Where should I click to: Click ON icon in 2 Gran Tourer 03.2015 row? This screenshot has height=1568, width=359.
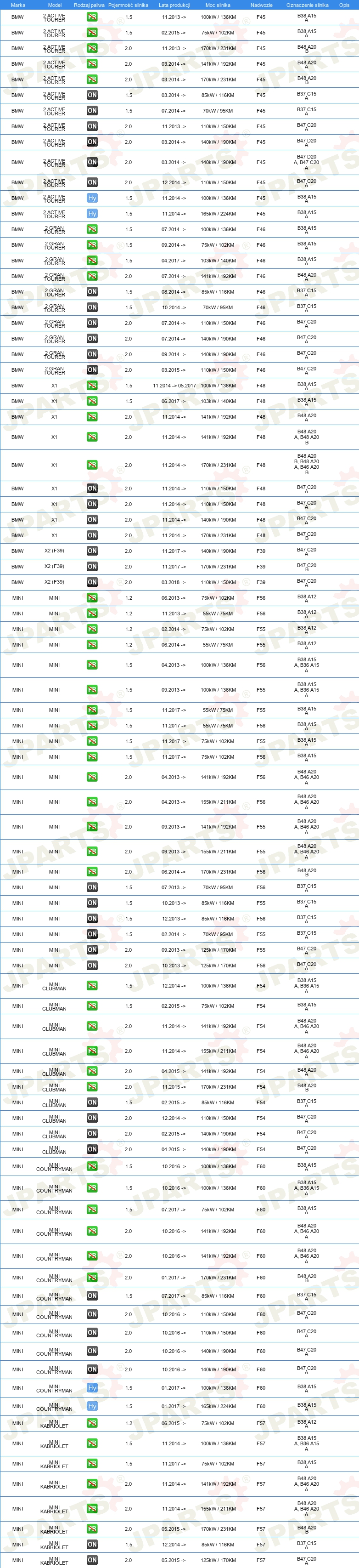tap(92, 369)
